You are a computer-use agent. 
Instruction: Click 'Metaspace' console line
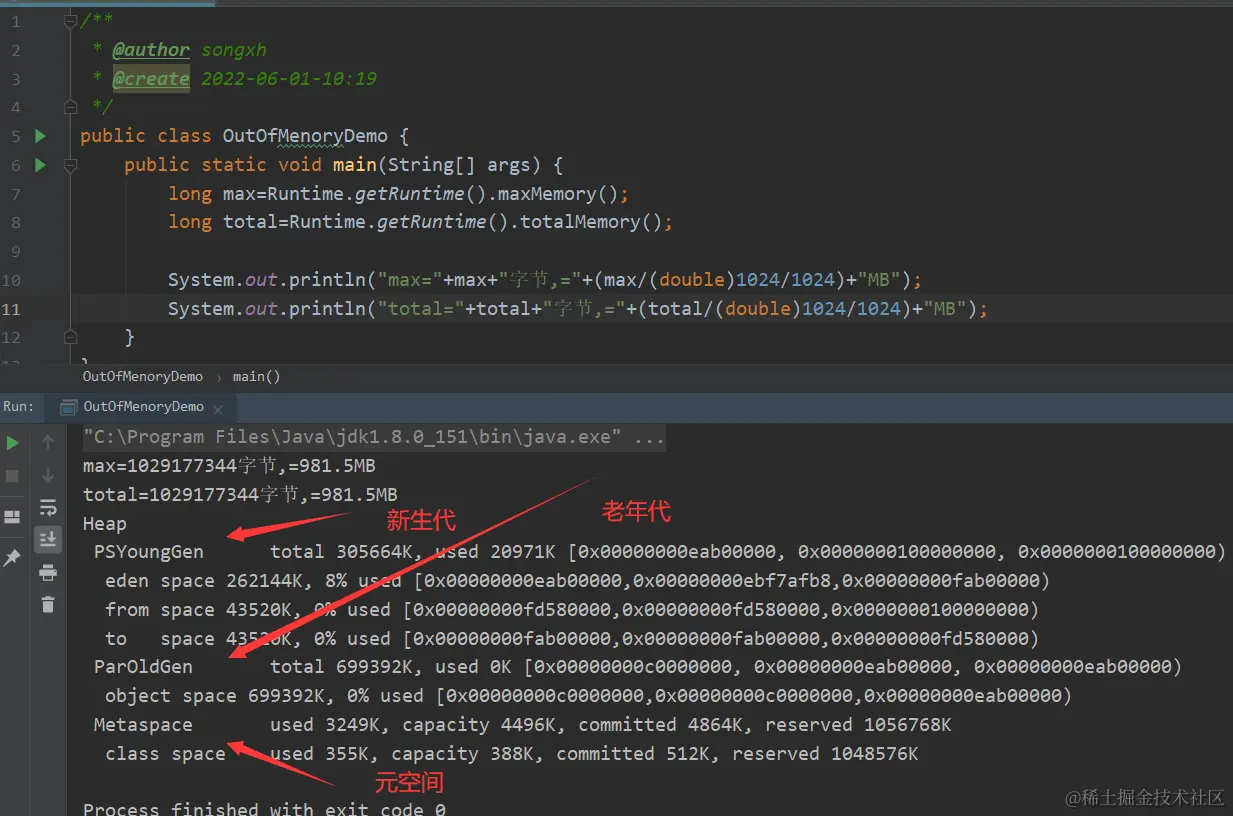tap(522, 725)
